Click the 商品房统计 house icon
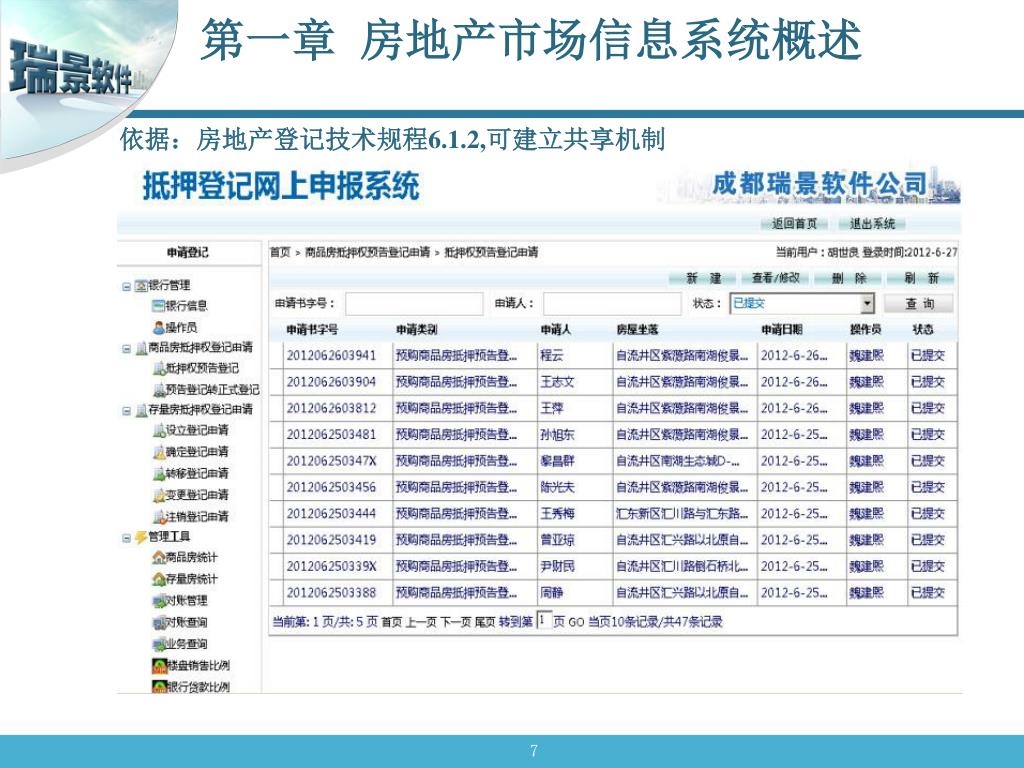Image resolution: width=1024 pixels, height=768 pixels. 158,558
